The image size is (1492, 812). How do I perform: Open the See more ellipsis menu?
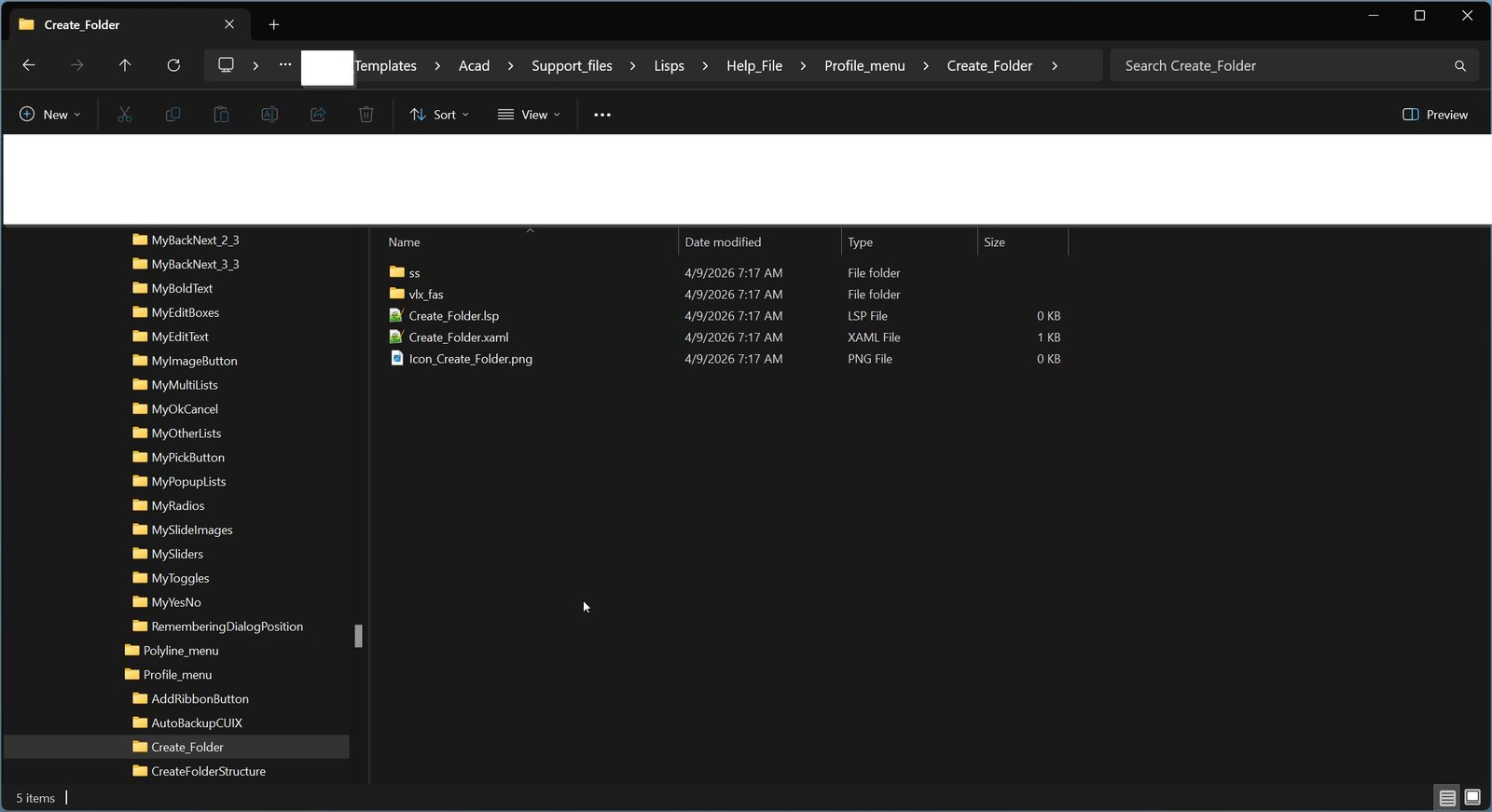tap(602, 115)
